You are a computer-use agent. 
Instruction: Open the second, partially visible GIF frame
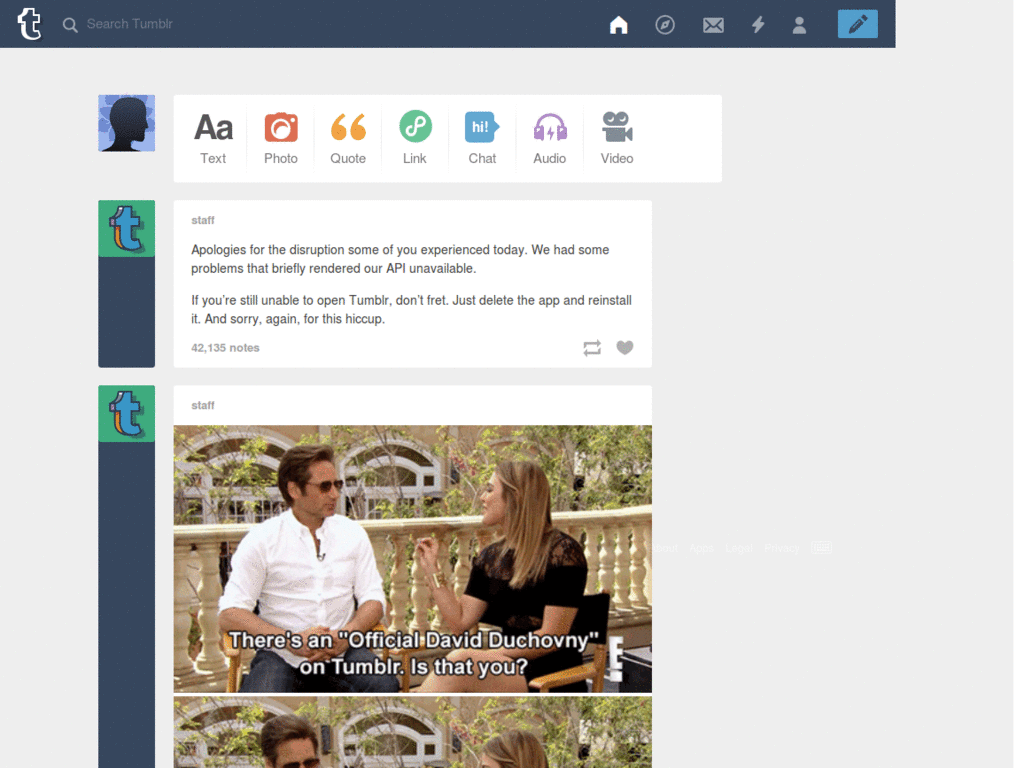(413, 732)
